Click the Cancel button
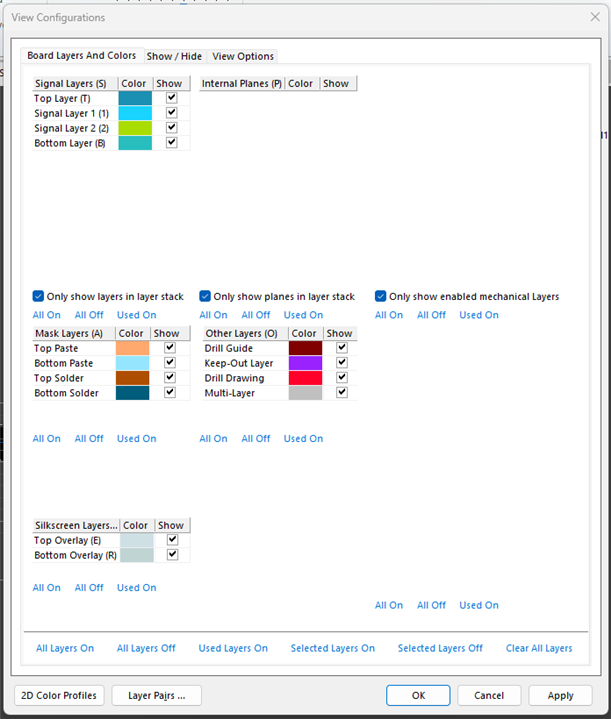 pos(489,695)
